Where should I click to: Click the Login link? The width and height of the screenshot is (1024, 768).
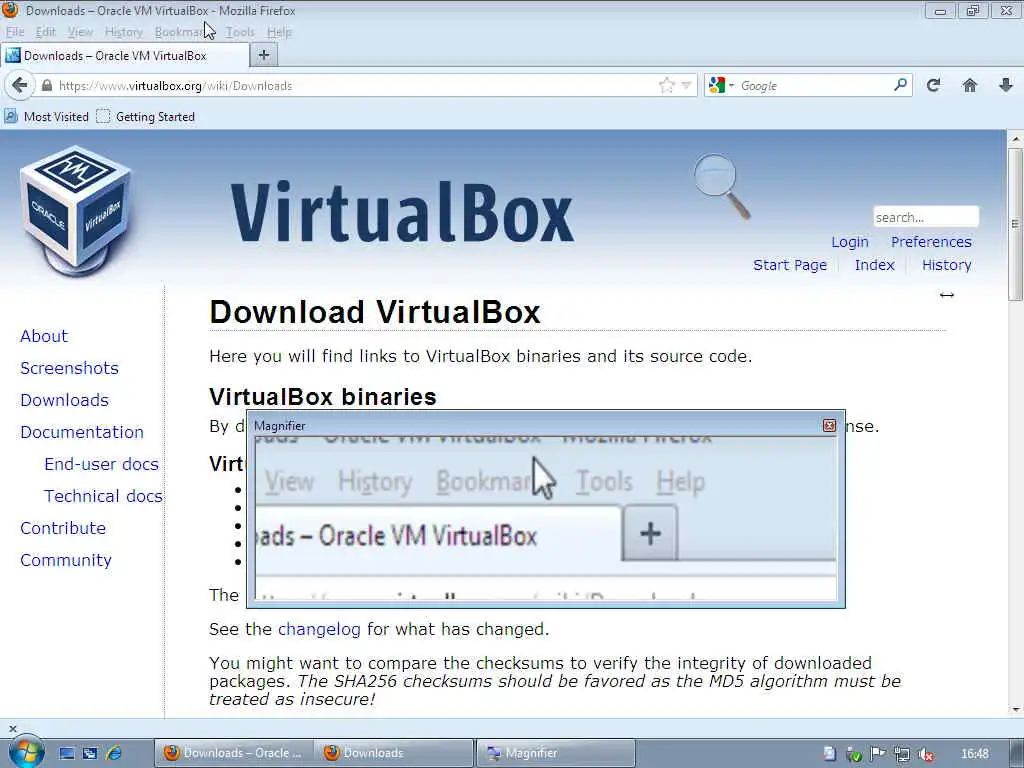coord(850,242)
